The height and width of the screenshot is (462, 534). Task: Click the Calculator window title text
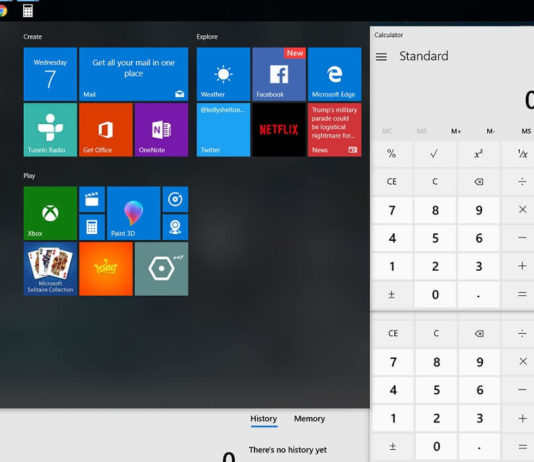click(x=389, y=35)
